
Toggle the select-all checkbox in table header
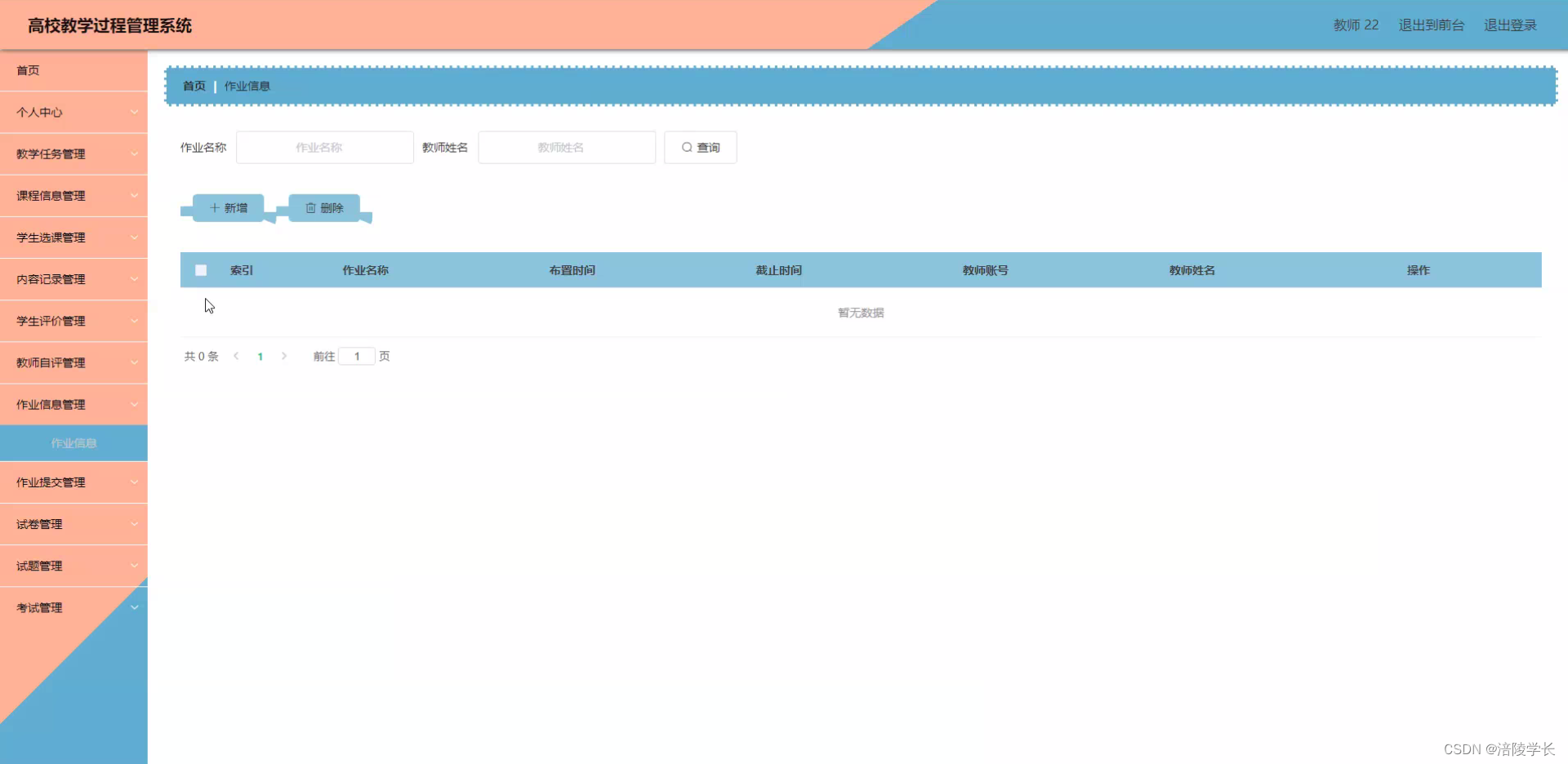pos(200,269)
